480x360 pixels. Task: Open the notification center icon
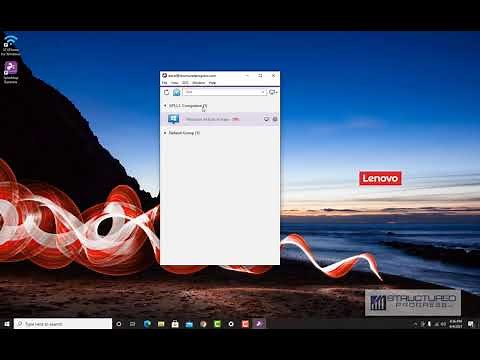point(471,324)
